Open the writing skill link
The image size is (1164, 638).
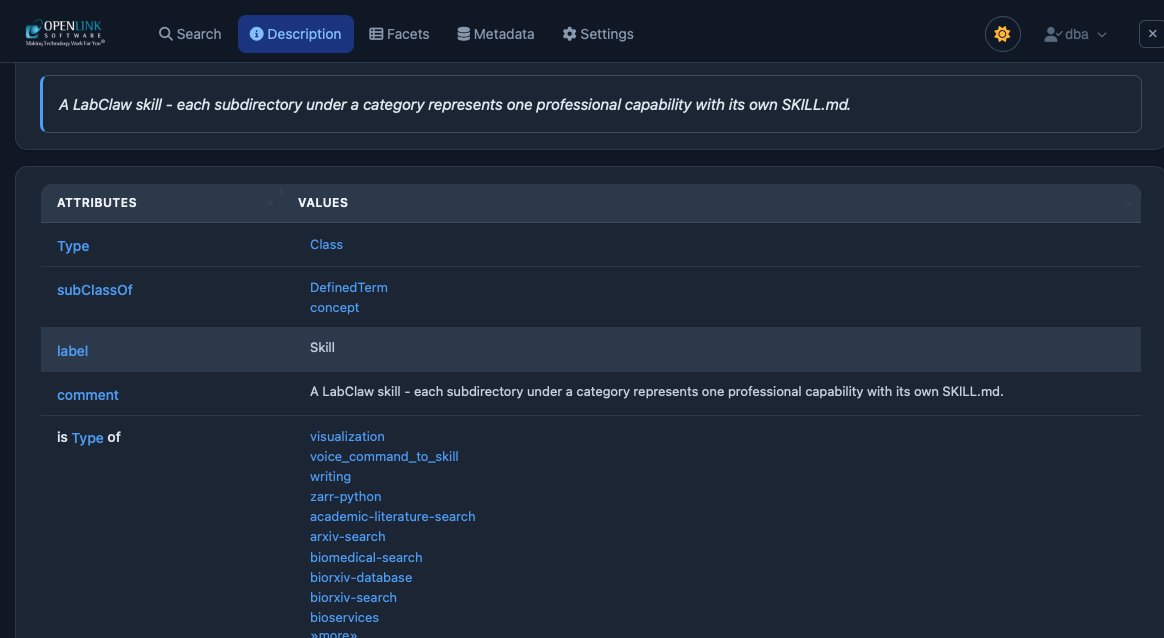pos(330,477)
